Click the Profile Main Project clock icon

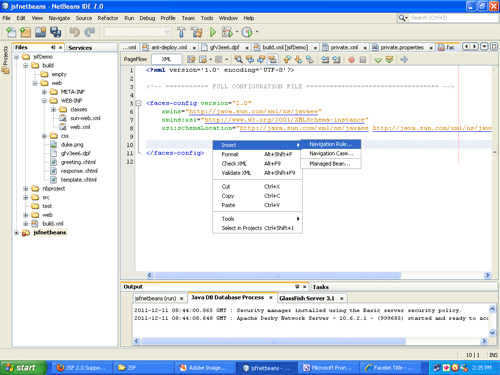(x=247, y=32)
